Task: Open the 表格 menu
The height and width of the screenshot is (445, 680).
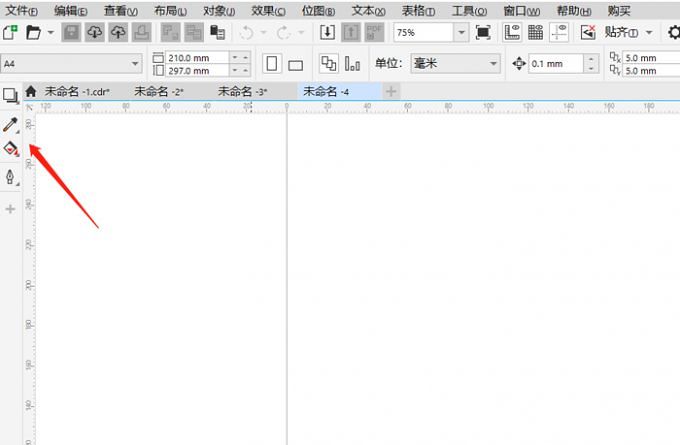Action: tap(418, 11)
